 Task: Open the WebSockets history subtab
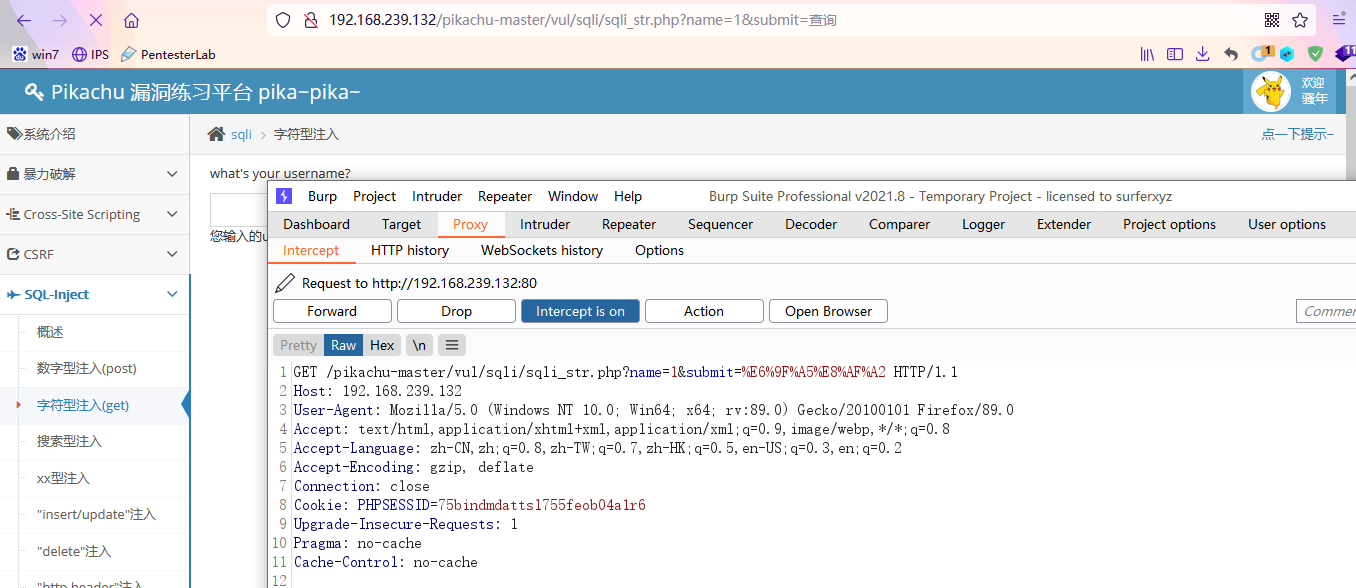(542, 250)
